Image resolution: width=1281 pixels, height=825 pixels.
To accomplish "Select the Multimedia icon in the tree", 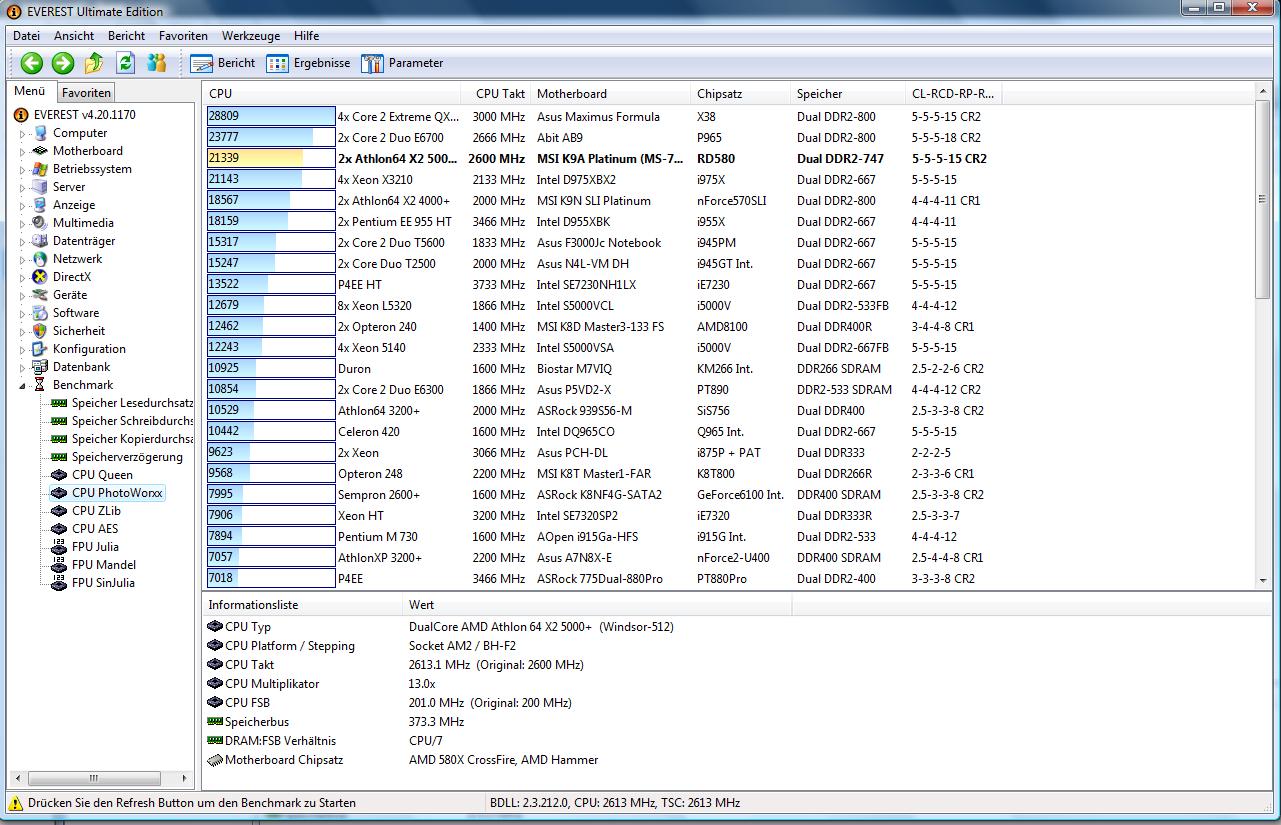I will tap(39, 223).
